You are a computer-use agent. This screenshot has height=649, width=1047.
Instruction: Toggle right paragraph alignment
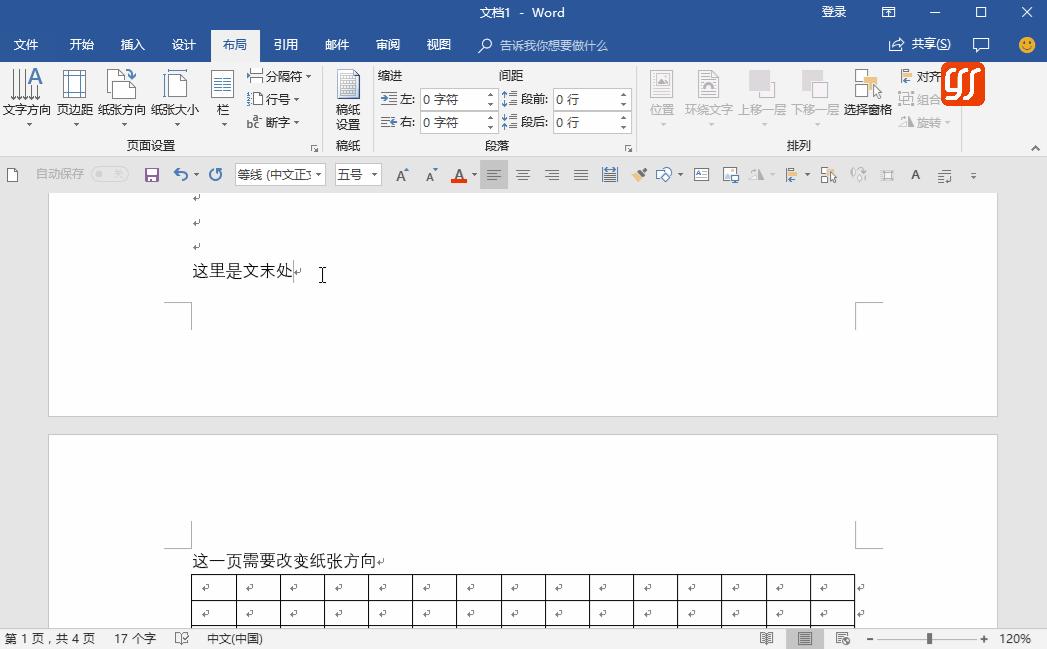[551, 174]
